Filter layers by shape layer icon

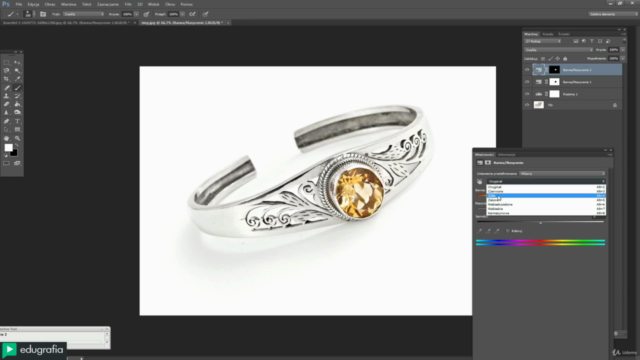[600, 41]
